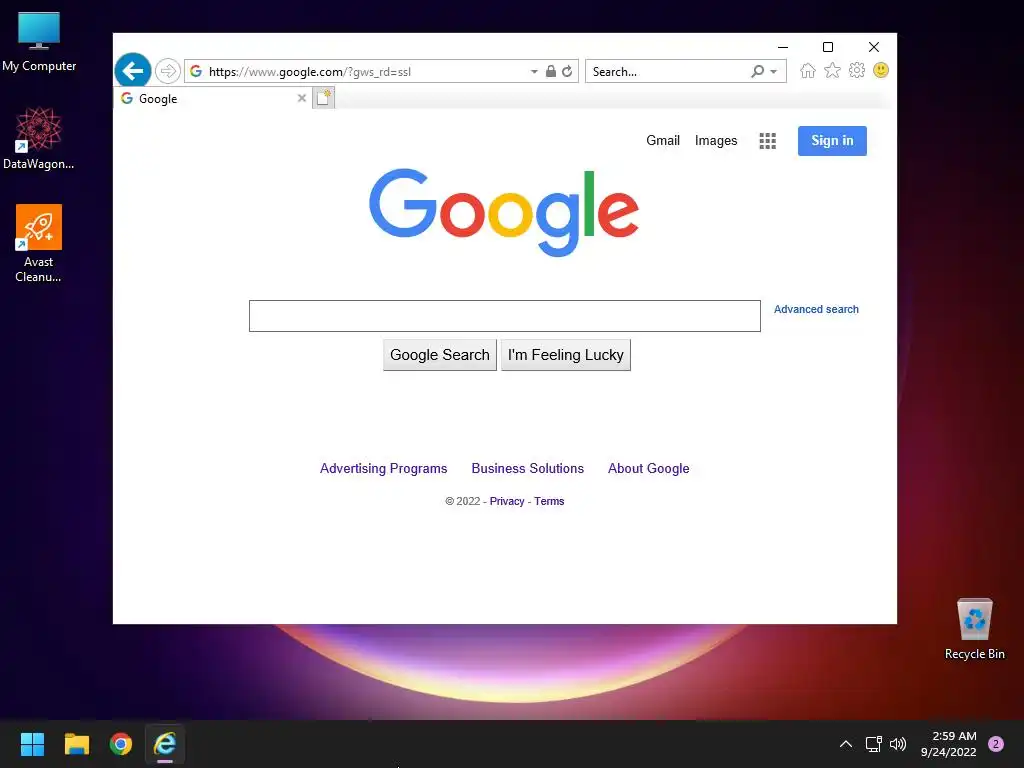Open the Windows Start menu

tap(32, 744)
